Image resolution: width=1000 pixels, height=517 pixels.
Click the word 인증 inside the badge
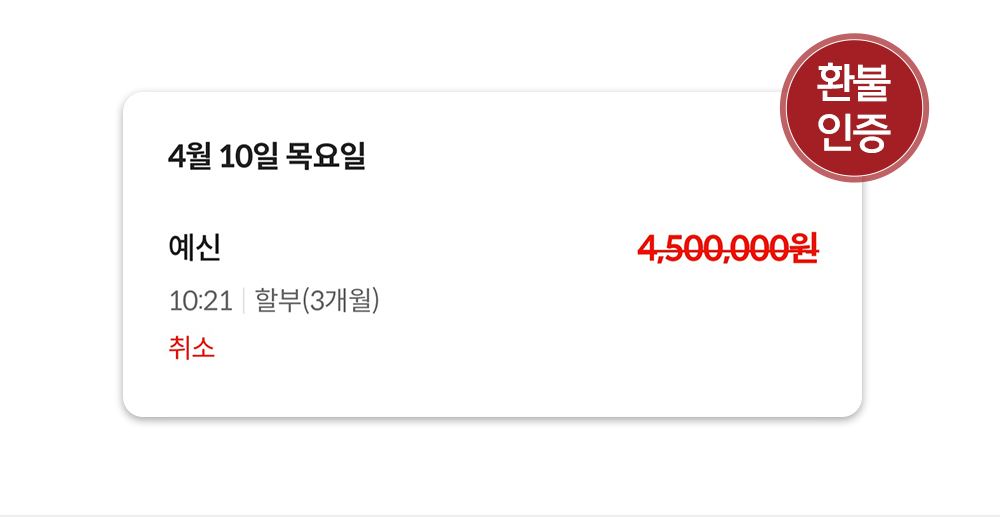pos(853,133)
